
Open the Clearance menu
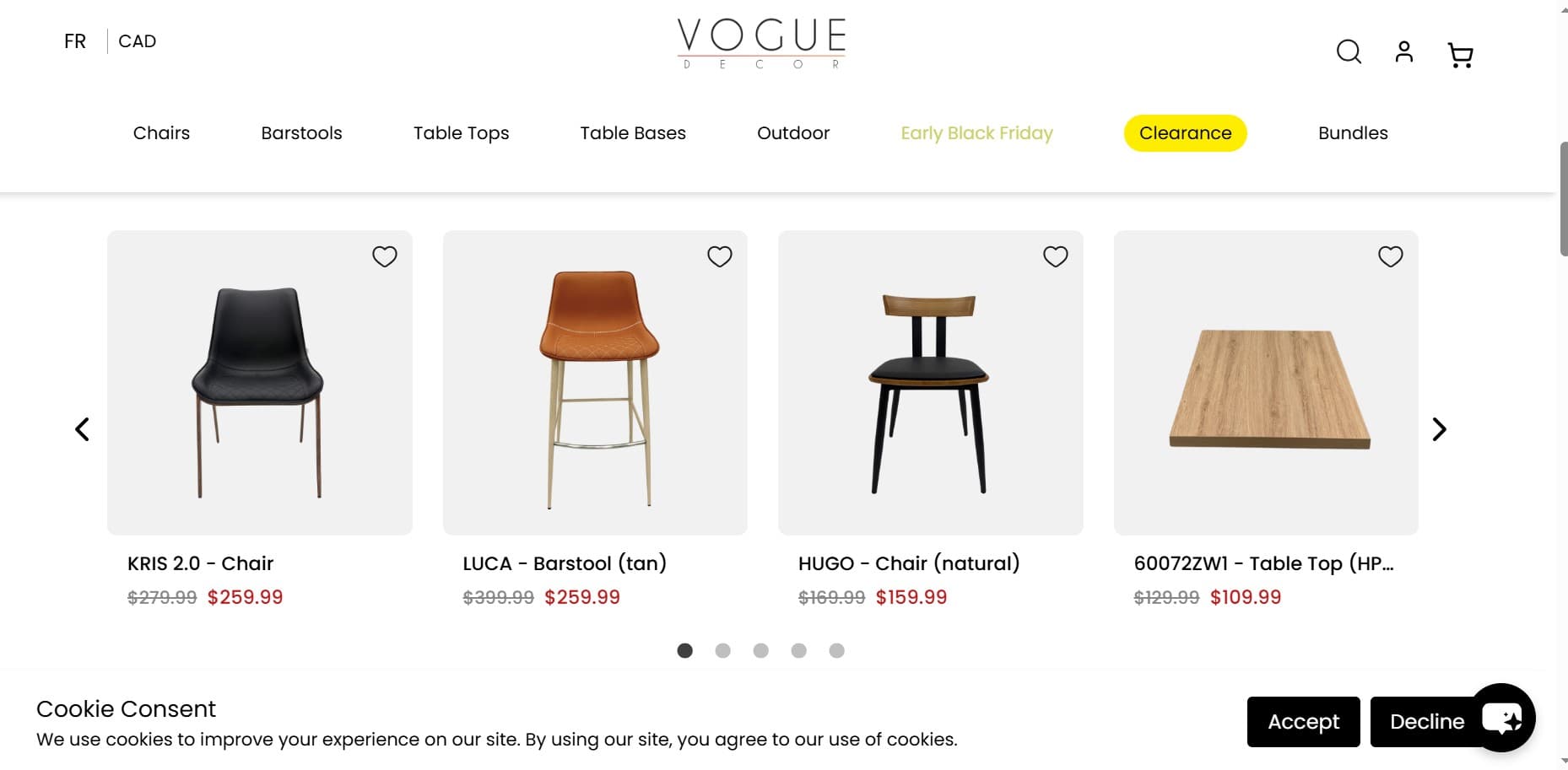[x=1185, y=132]
